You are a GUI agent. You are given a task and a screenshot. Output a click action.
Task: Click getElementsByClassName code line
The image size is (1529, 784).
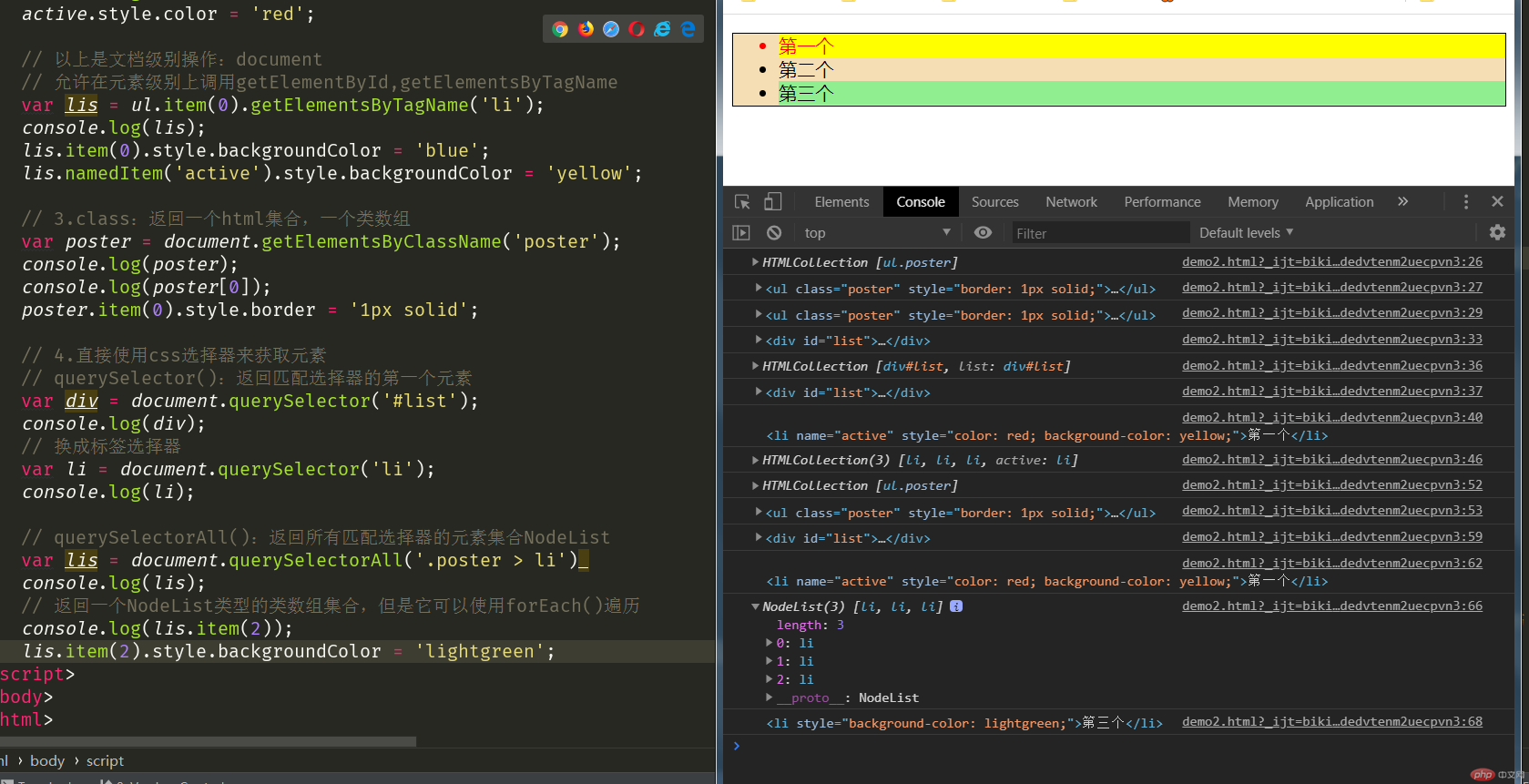pyautogui.click(x=321, y=241)
